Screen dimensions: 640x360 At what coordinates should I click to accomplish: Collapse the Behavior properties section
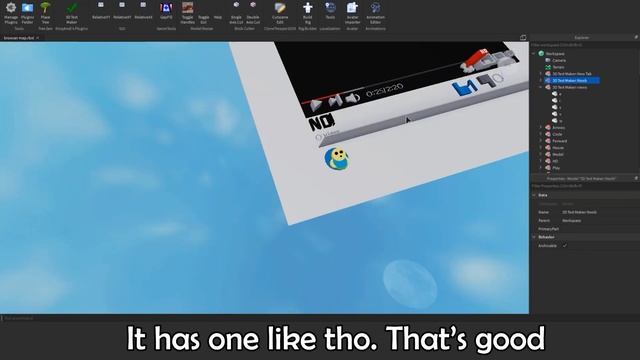534,237
